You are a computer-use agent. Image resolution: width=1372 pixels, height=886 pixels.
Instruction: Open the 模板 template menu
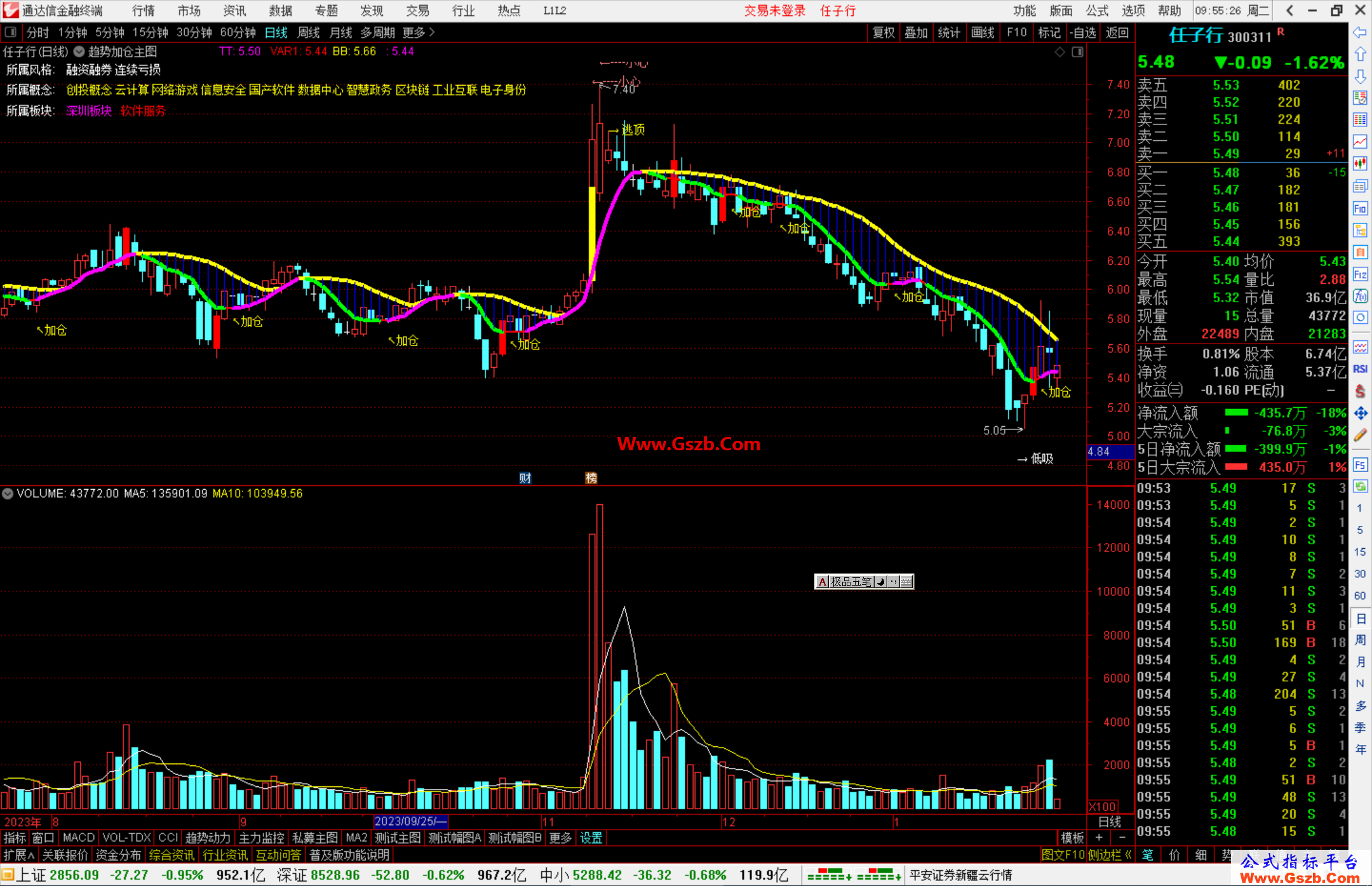coord(1072,838)
